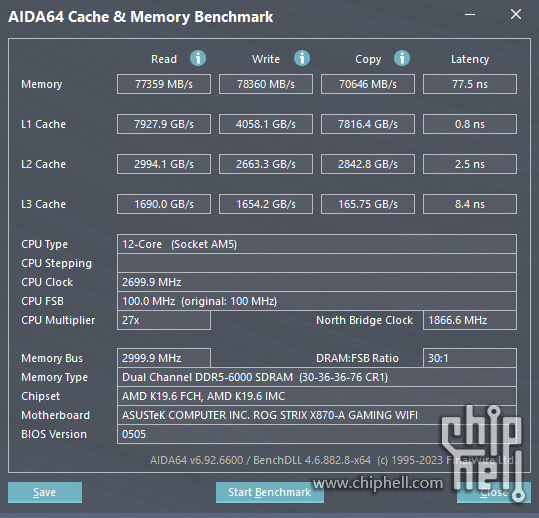Select the Memory Write result field

tap(266, 84)
